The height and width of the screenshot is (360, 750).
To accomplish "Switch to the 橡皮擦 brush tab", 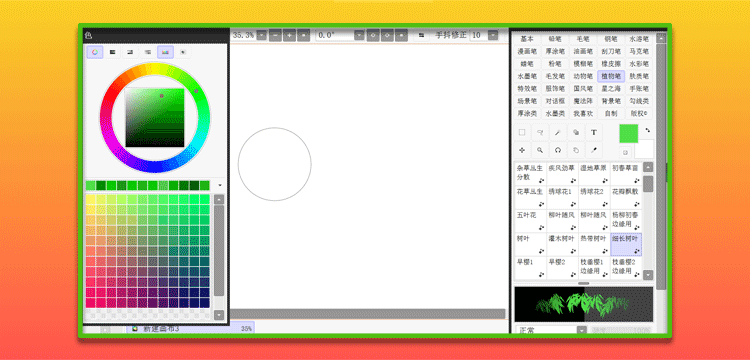I will click(x=611, y=64).
